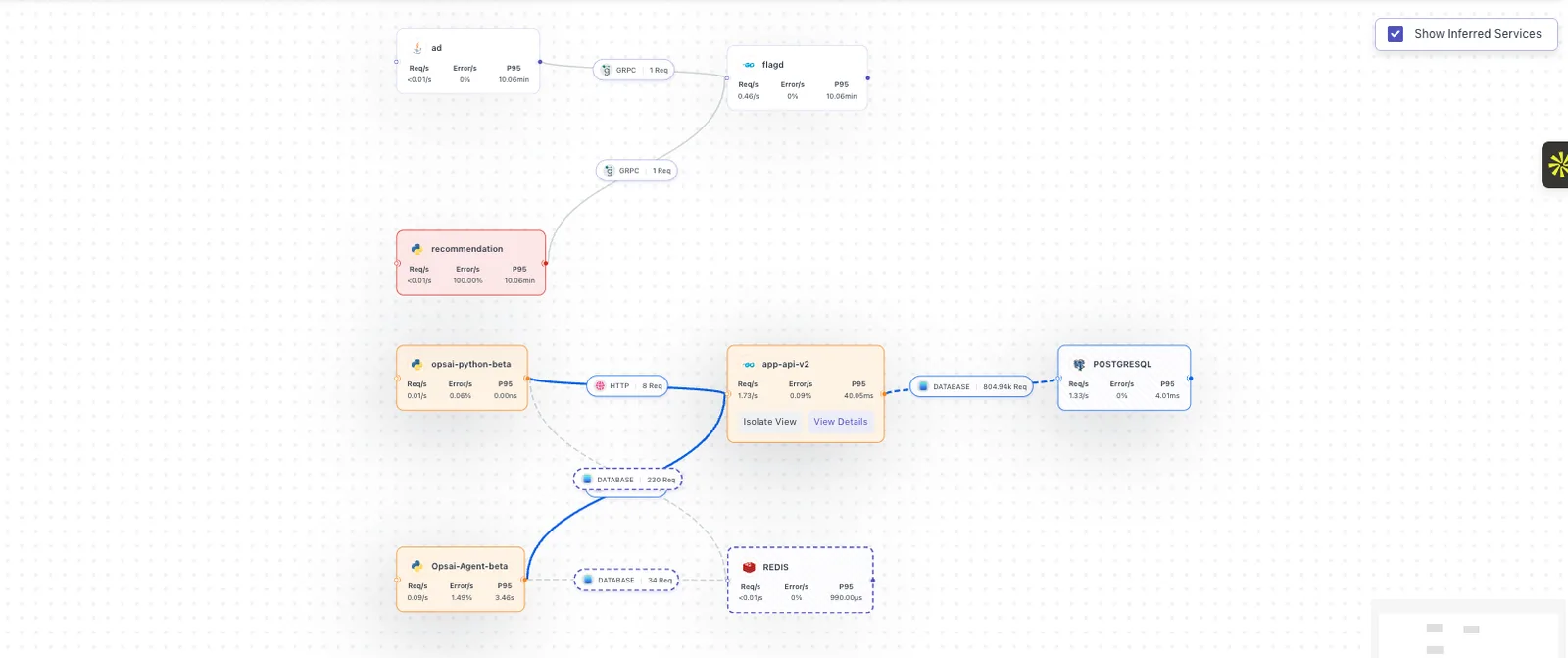Click the Go icon on flagd node
Image resolution: width=1568 pixels, height=658 pixels.
(749, 65)
